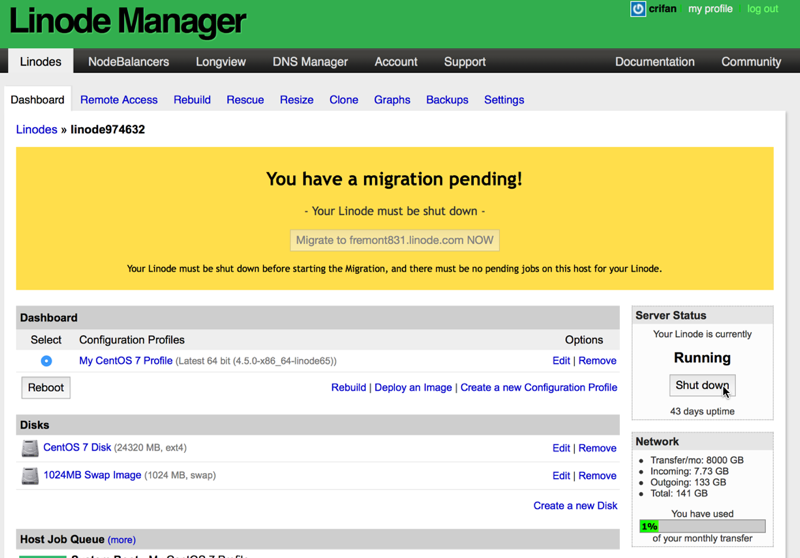Open the Support tab

465,62
